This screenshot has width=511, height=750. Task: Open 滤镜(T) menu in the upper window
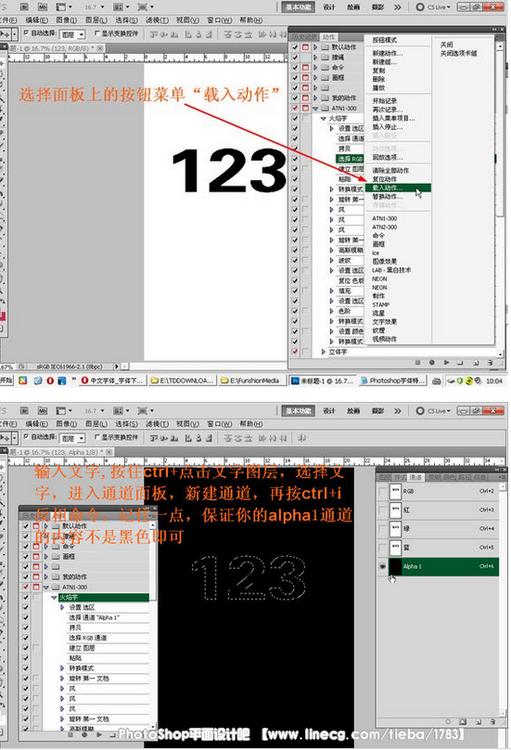click(157, 21)
